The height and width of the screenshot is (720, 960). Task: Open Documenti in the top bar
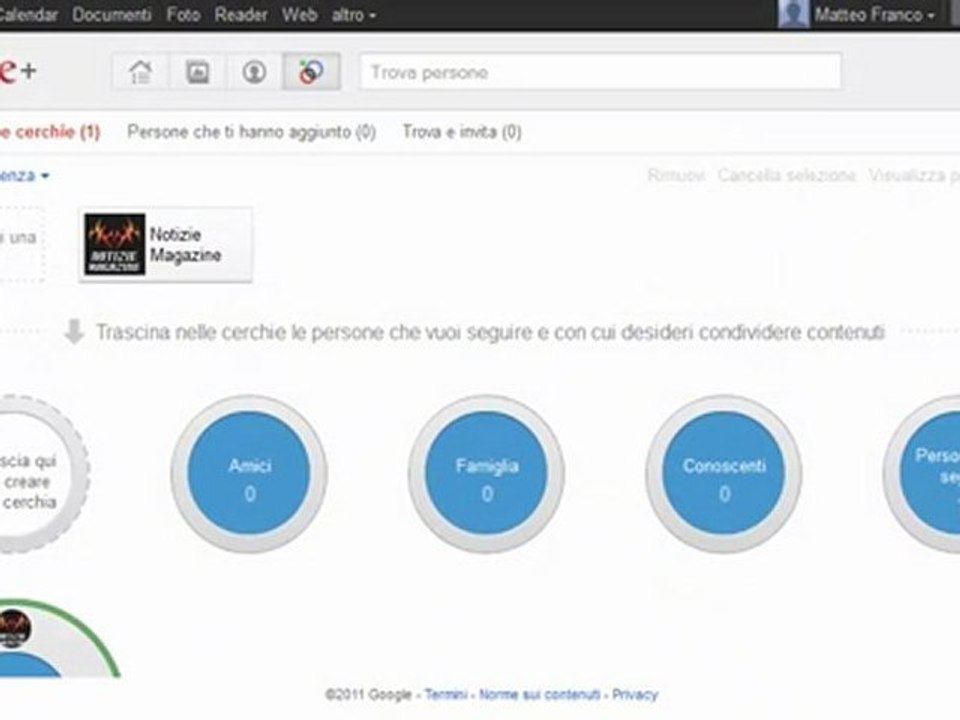click(x=111, y=14)
